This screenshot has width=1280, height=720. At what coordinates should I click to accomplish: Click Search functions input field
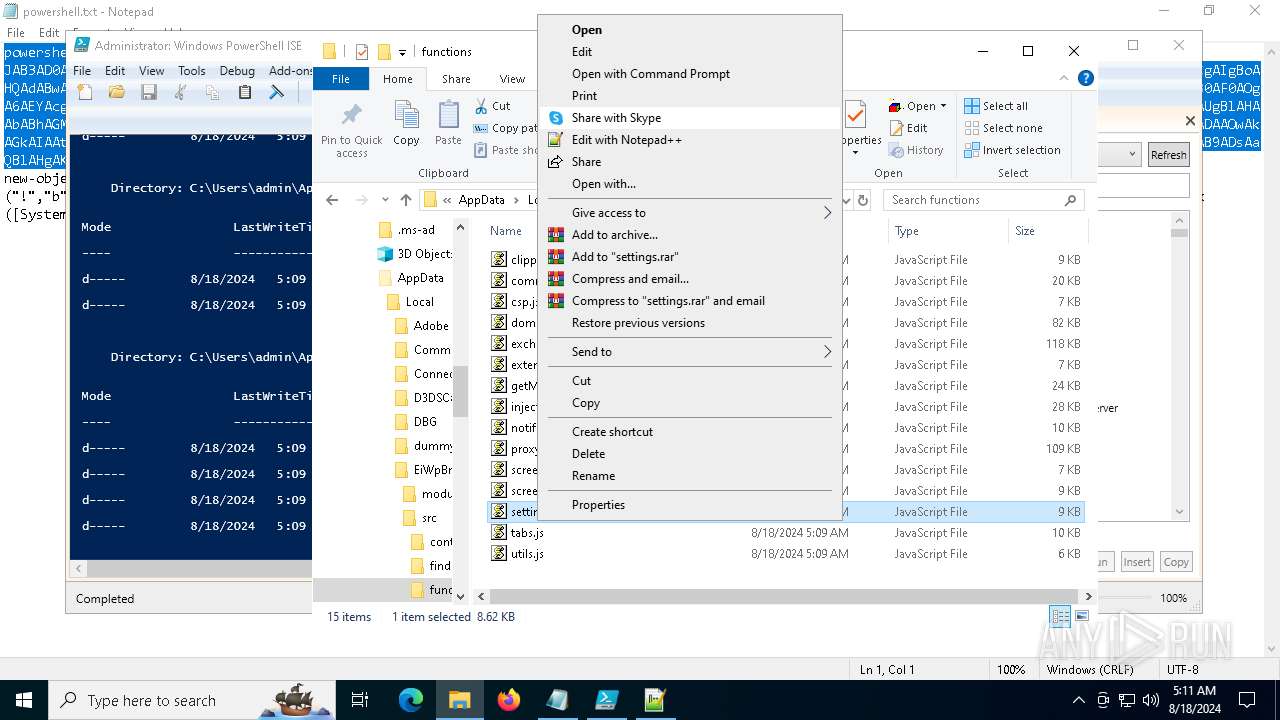[984, 200]
